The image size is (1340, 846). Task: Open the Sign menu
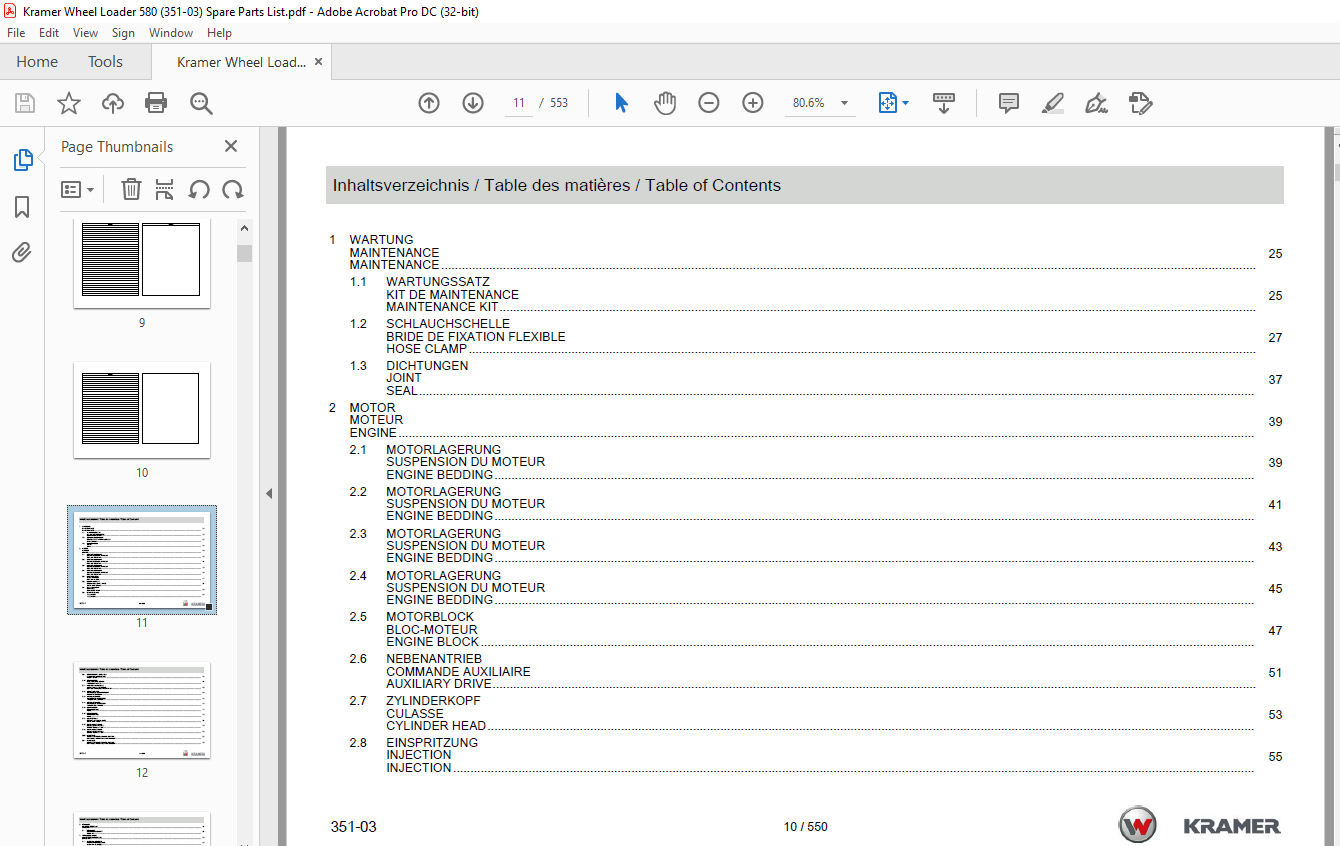(123, 33)
